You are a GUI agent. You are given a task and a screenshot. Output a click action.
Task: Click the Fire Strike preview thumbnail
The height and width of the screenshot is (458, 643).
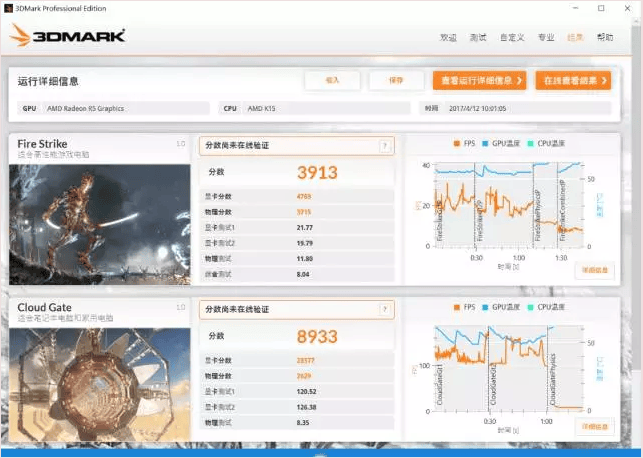tap(100, 225)
